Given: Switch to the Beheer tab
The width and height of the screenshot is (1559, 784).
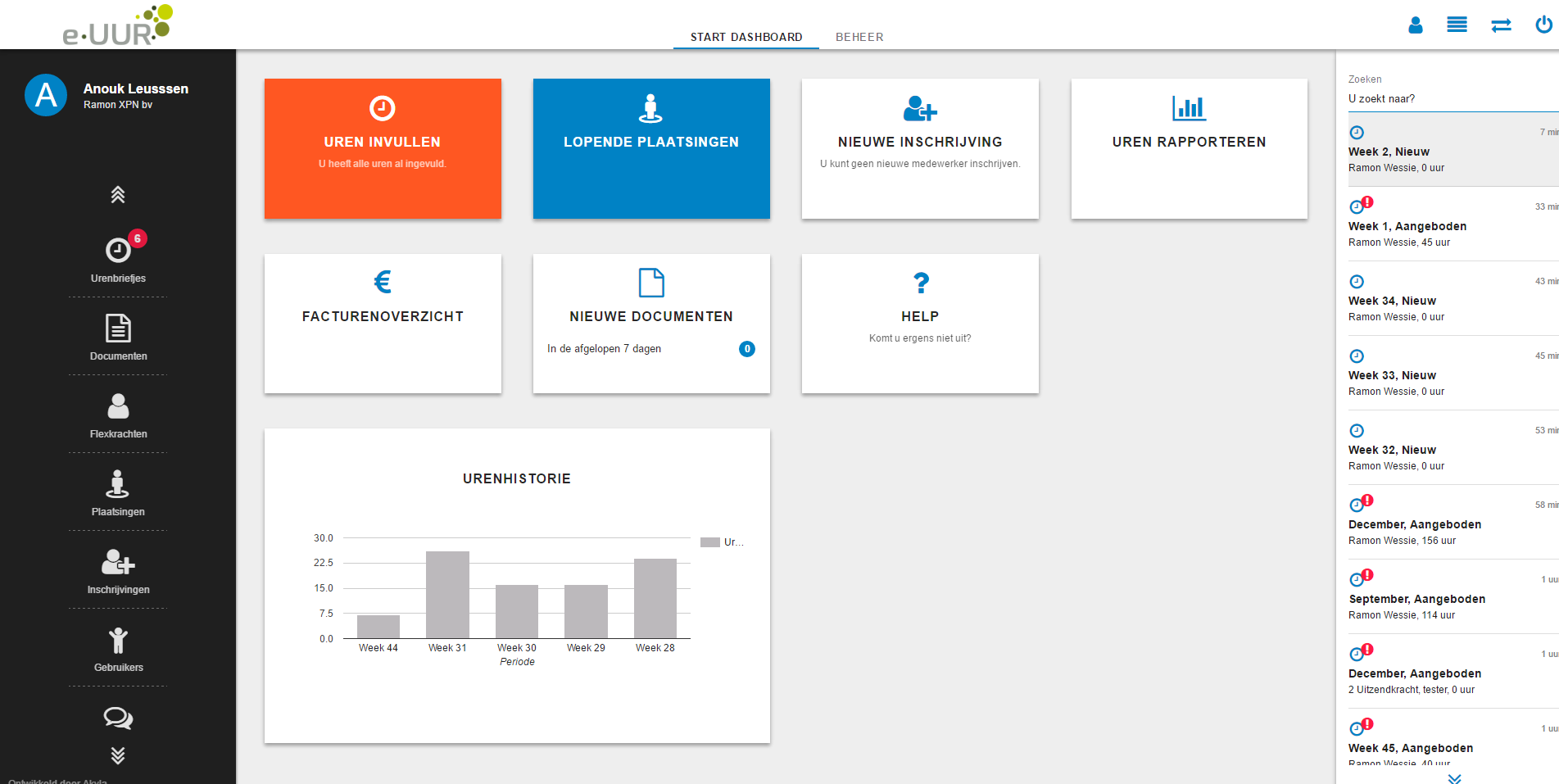Looking at the screenshot, I should (859, 37).
